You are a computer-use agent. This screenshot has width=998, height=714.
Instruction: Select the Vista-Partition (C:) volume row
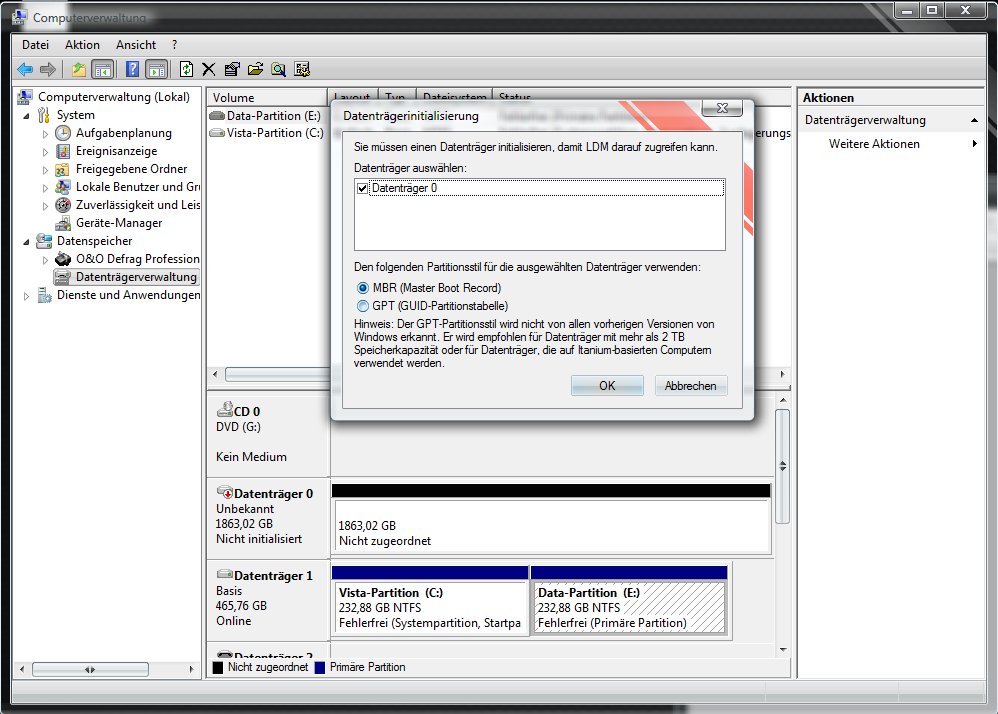(x=267, y=133)
